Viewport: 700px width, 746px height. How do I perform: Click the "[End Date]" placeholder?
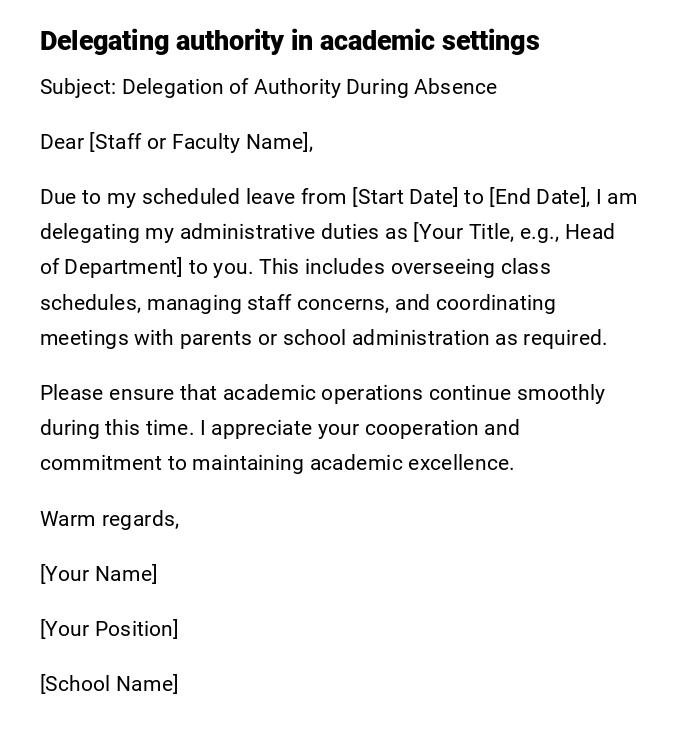[538, 197]
